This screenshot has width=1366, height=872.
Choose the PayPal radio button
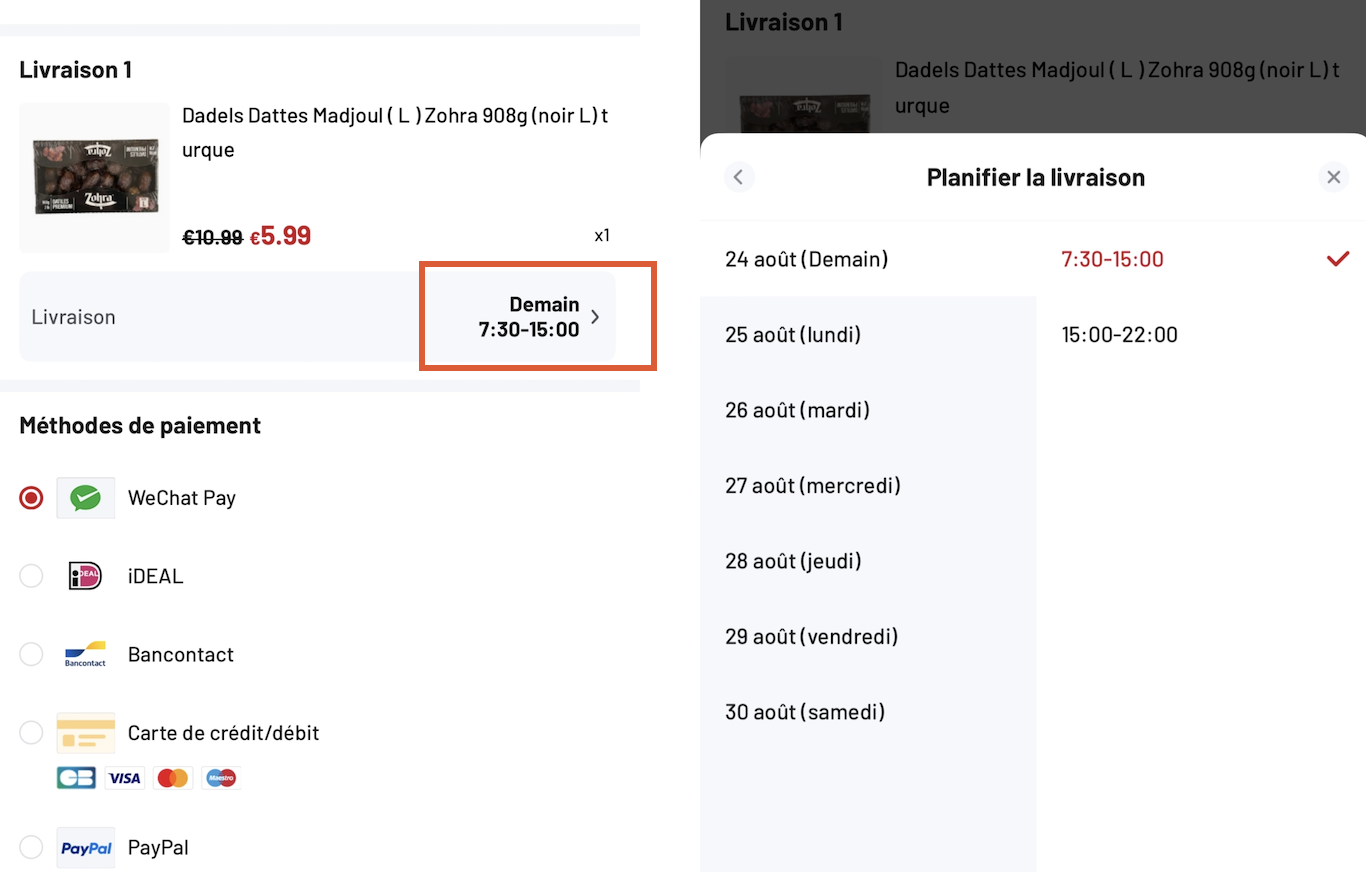click(31, 848)
